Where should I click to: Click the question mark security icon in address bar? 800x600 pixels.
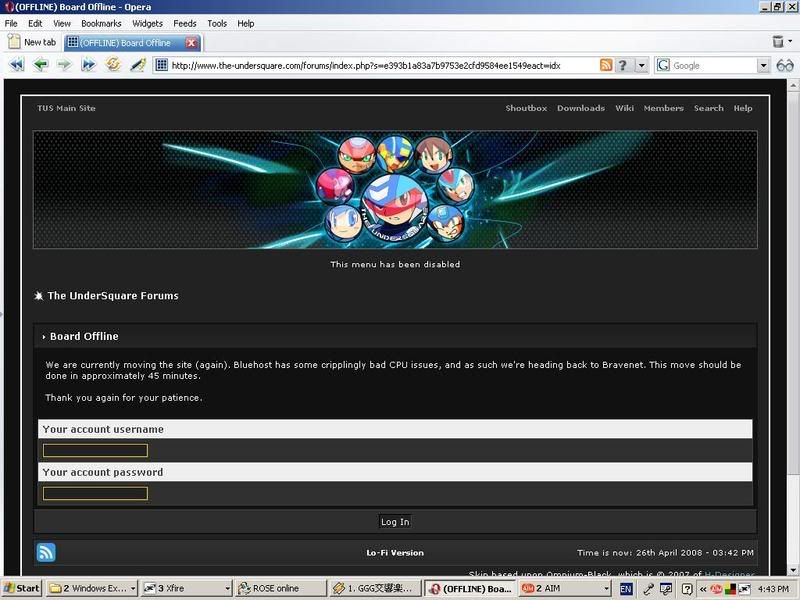622,65
